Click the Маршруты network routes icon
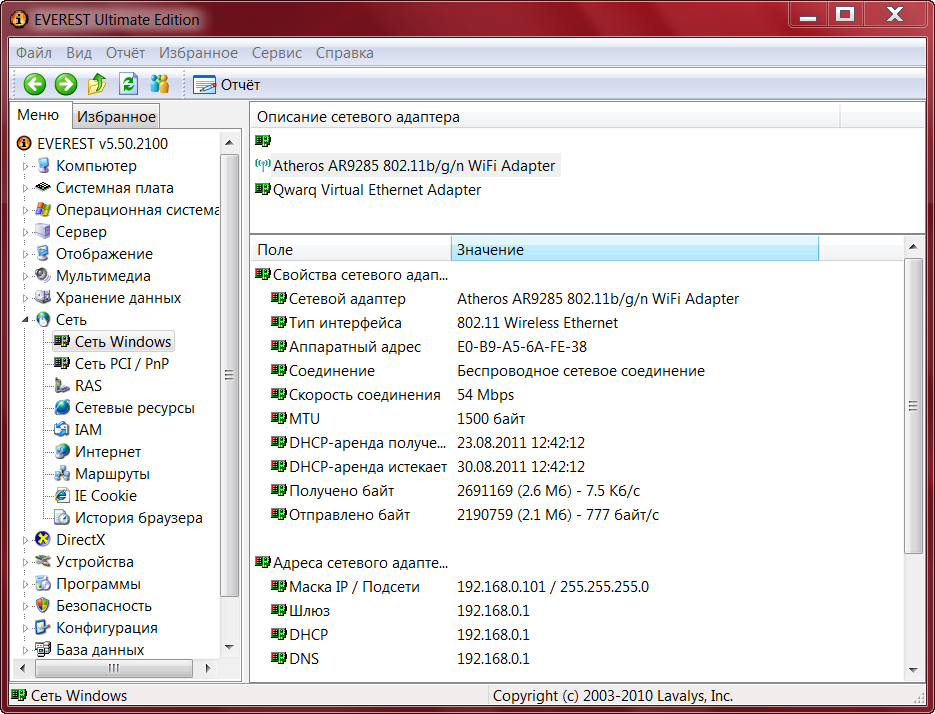935x714 pixels. click(62, 474)
